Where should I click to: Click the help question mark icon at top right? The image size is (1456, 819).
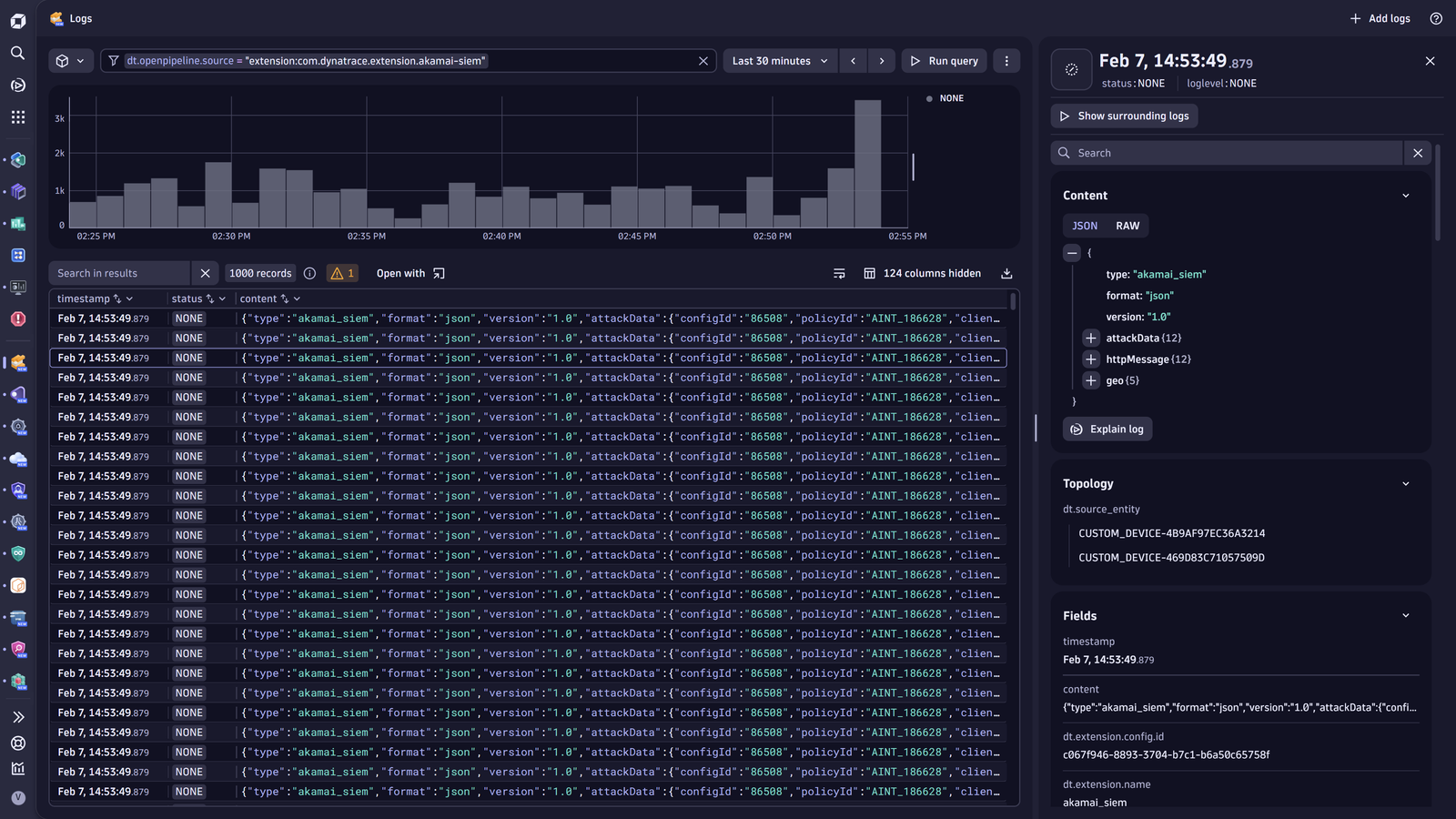coord(1436,18)
